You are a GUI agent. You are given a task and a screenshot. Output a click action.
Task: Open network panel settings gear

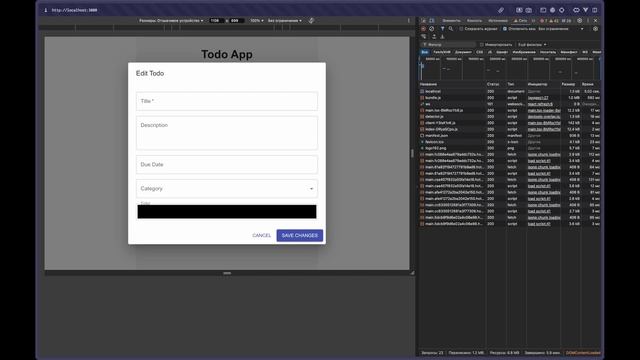tap(596, 29)
